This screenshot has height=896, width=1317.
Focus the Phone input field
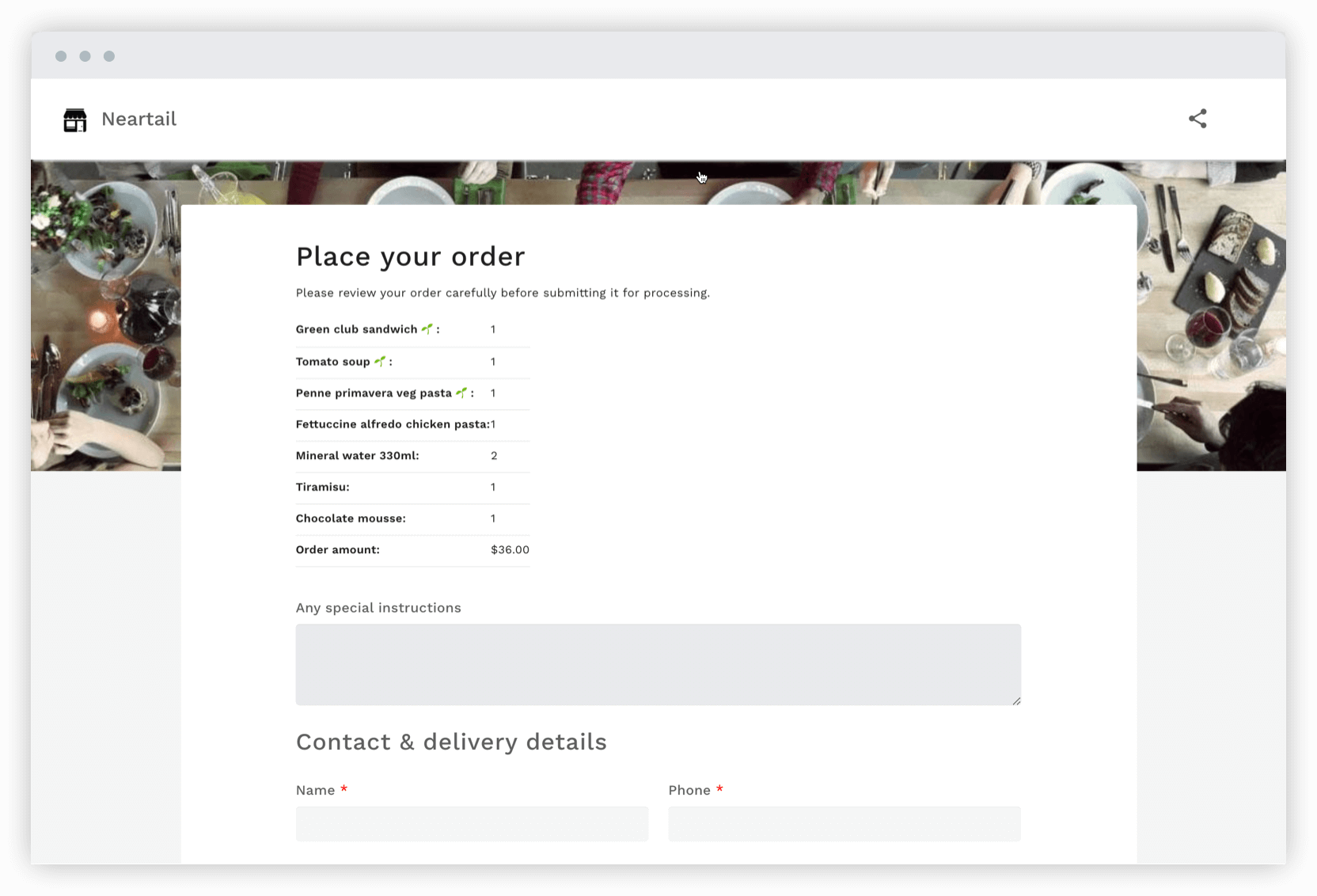point(844,823)
